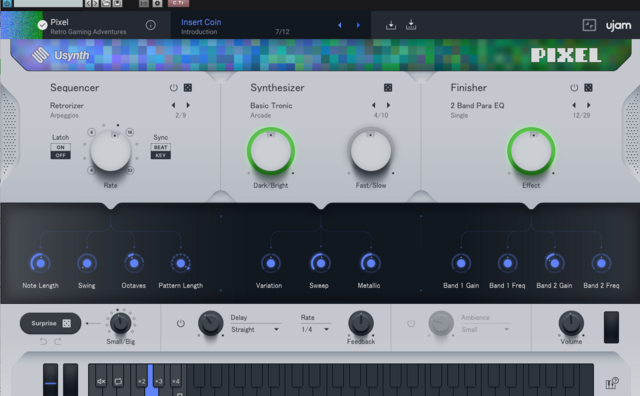Open the Ambience Small dropdown
This screenshot has width=640, height=396.
[x=486, y=329]
